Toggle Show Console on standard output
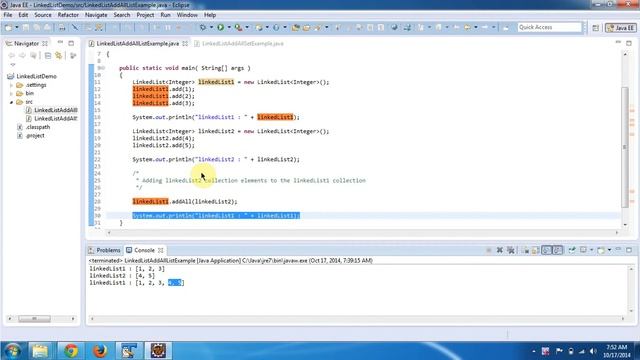This screenshot has height=360, width=640. (x=547, y=250)
